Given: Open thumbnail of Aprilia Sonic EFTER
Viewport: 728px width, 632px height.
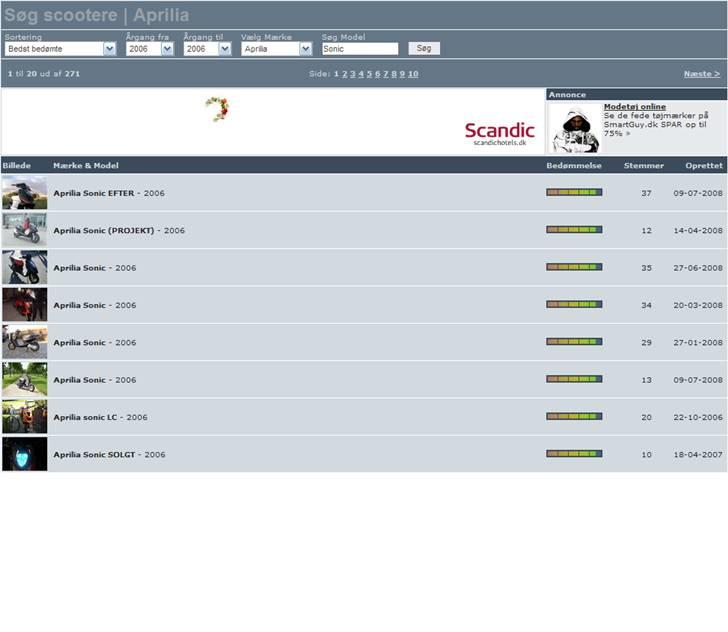Looking at the screenshot, I should click(x=24, y=193).
